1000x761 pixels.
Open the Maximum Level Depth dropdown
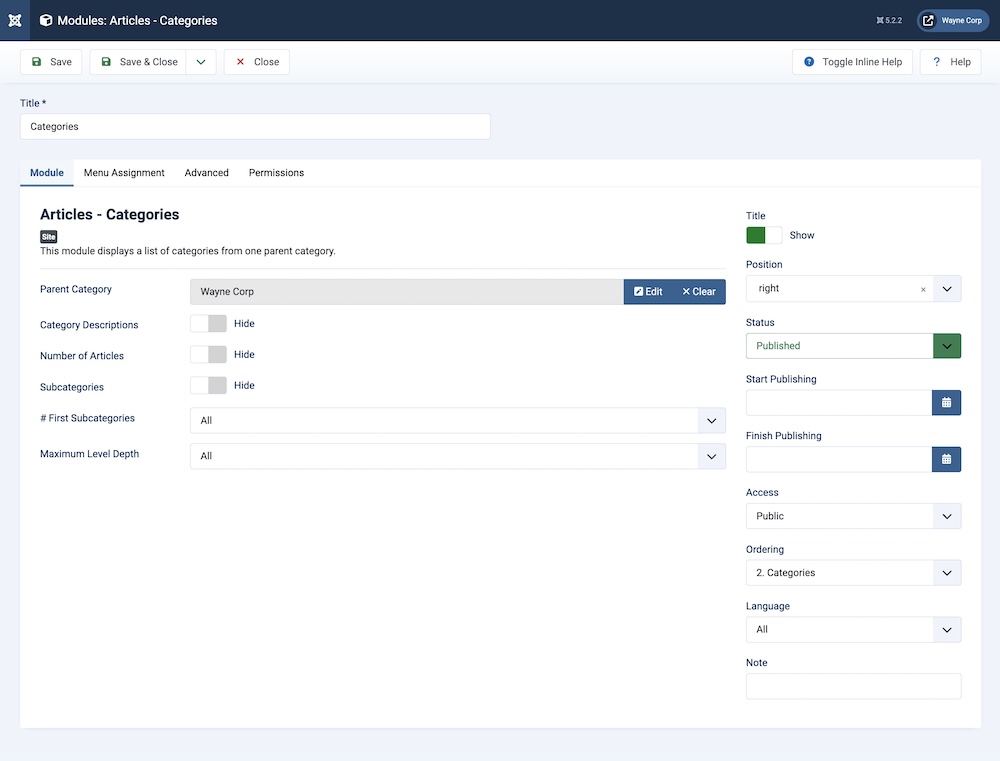pyautogui.click(x=457, y=456)
